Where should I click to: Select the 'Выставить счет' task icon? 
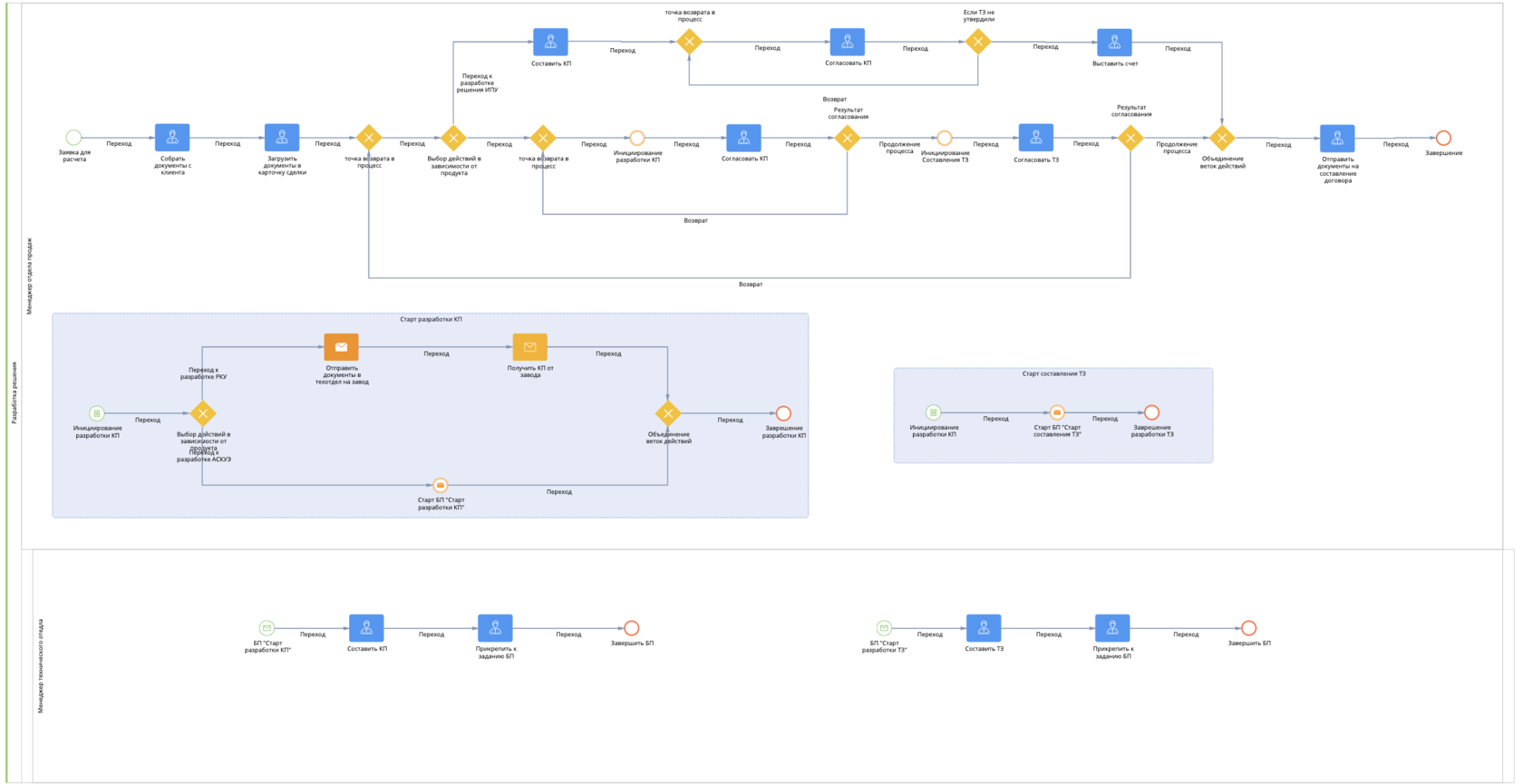(1114, 43)
